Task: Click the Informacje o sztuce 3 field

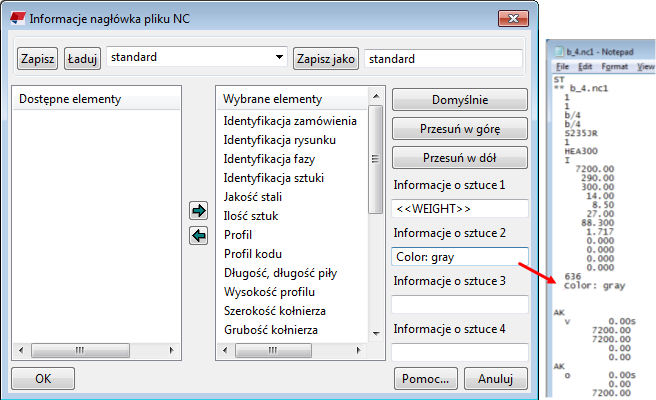Action: (x=460, y=304)
